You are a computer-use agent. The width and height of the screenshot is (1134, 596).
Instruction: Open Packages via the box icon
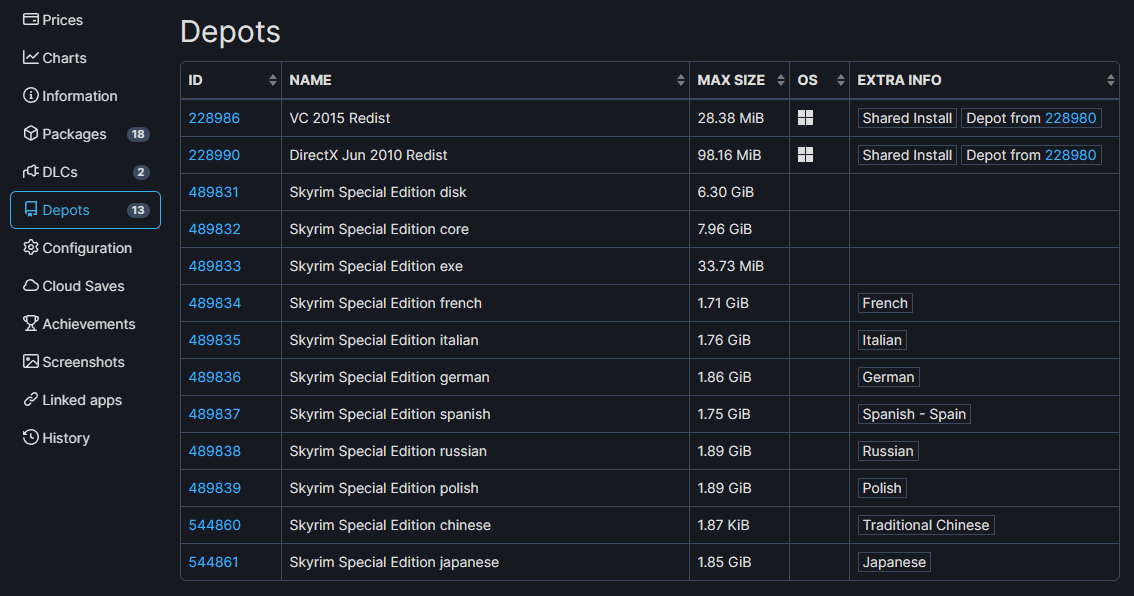coord(30,133)
